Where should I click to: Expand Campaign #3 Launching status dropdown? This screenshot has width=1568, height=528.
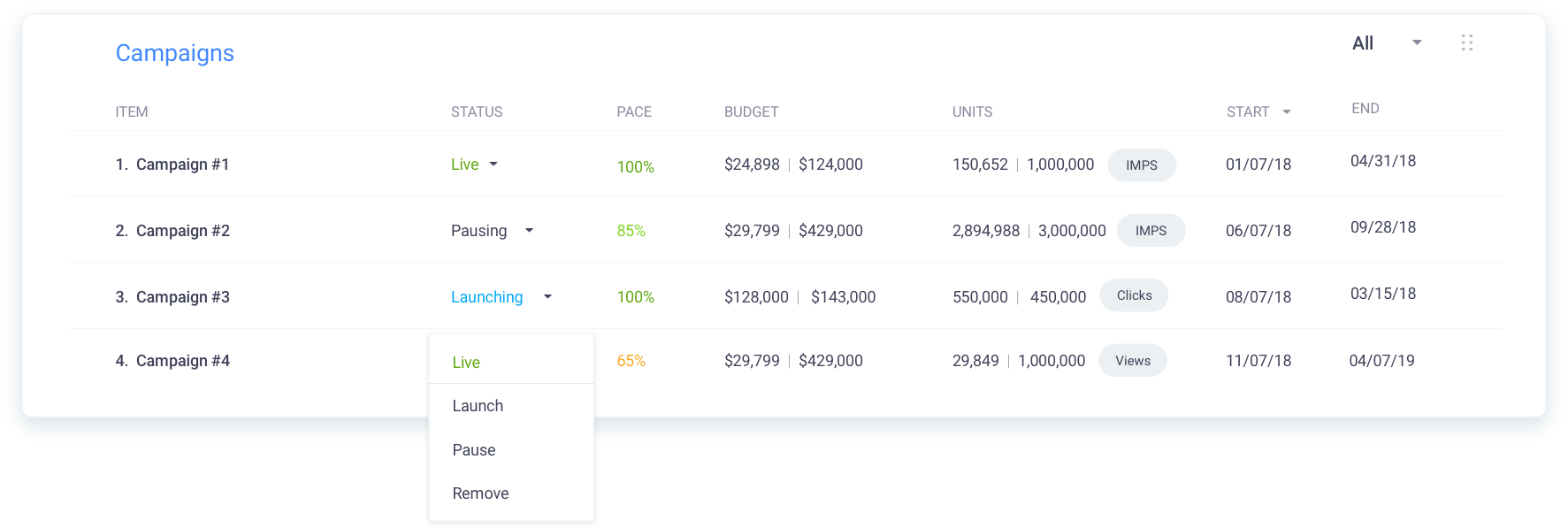point(547,297)
